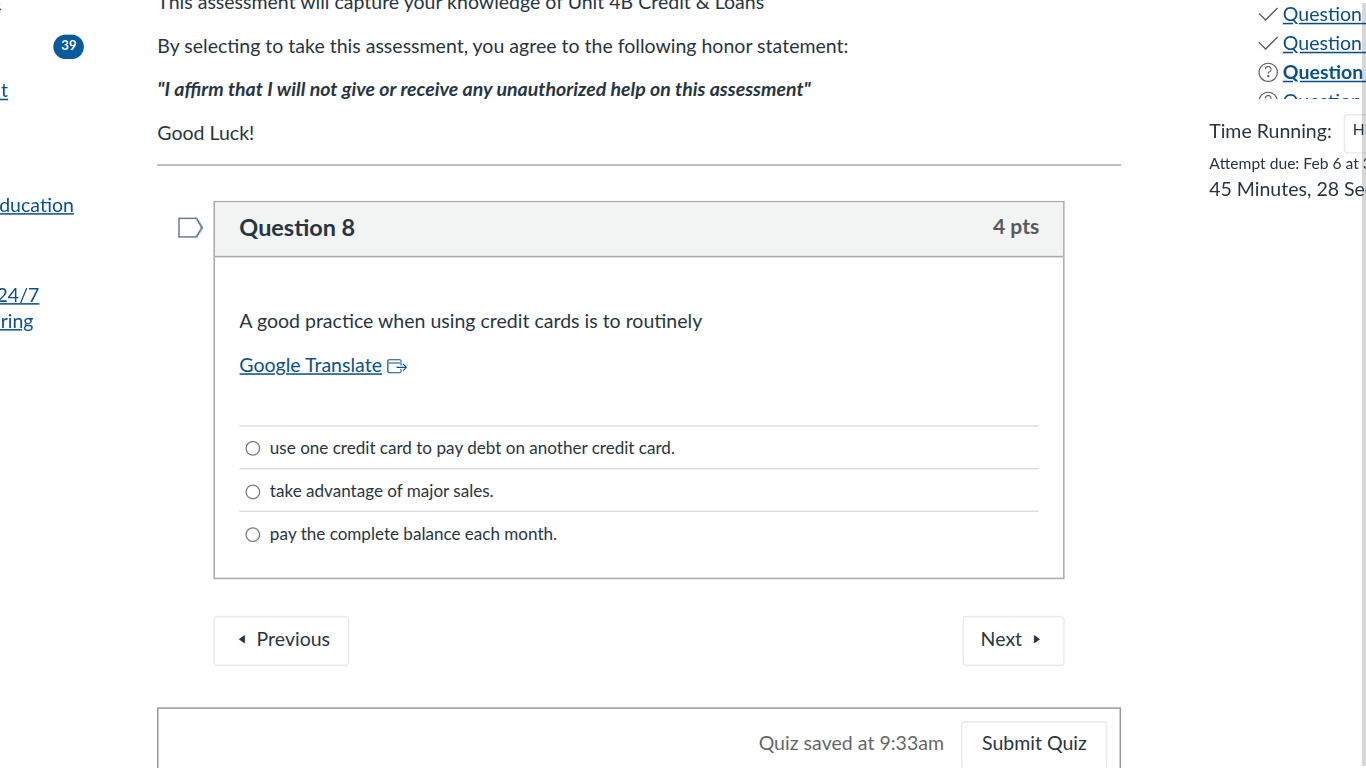Open the Google Translate link
This screenshot has width=1366, height=768.
pyautogui.click(x=310, y=365)
